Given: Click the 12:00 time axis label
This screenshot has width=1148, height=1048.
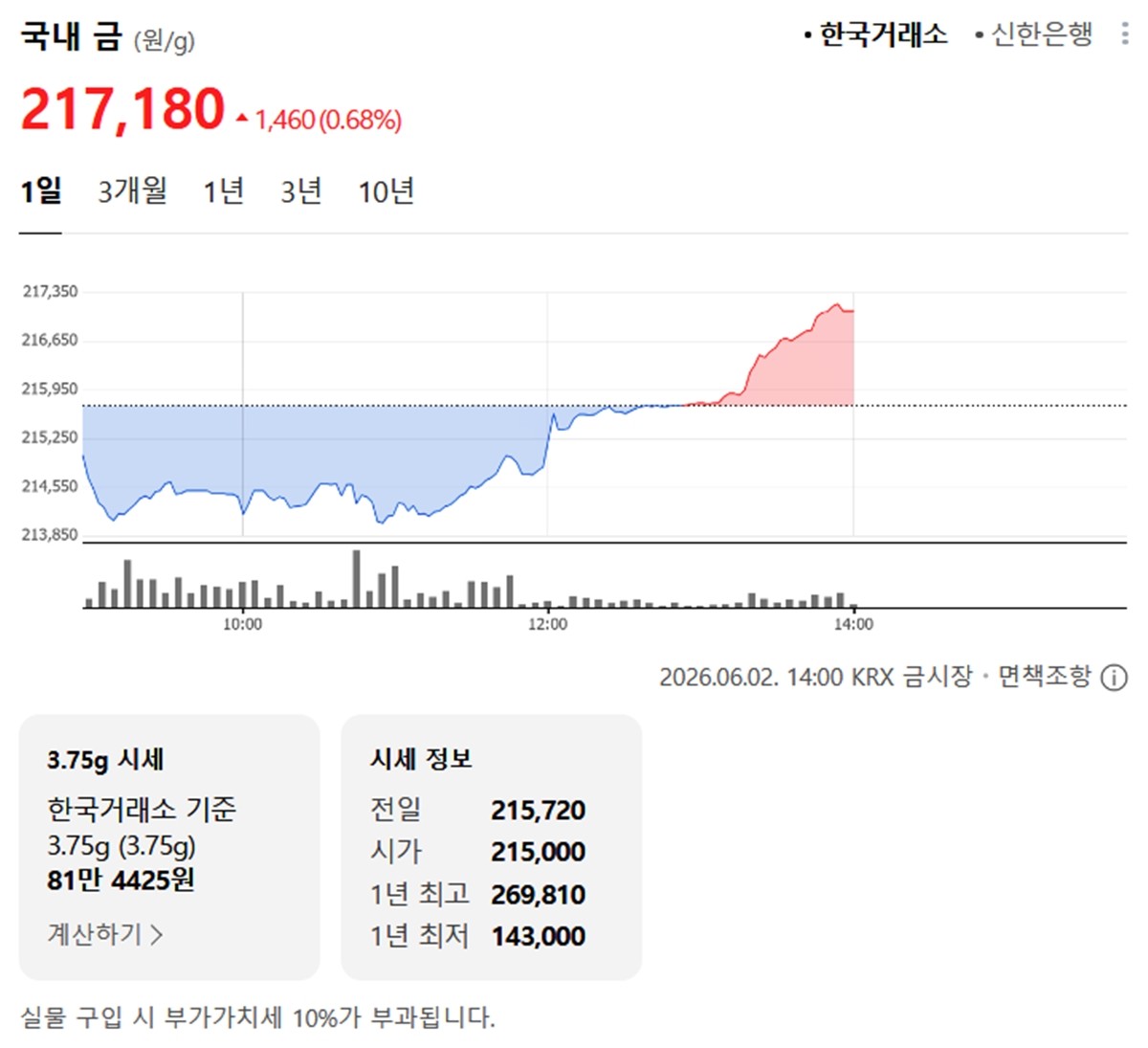Looking at the screenshot, I should coord(547,624).
